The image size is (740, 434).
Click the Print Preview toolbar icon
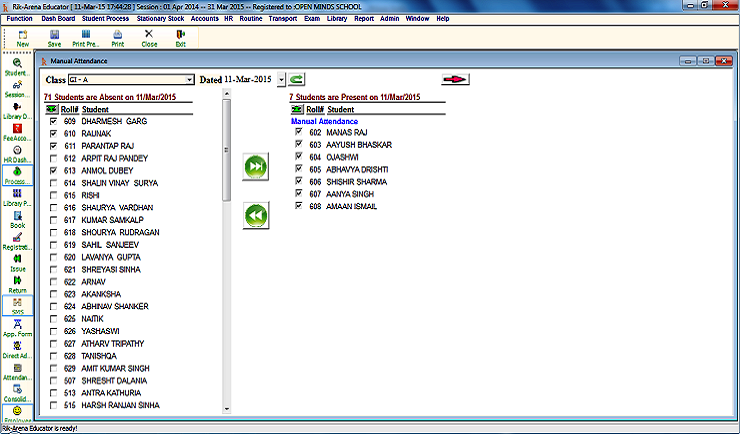click(86, 37)
